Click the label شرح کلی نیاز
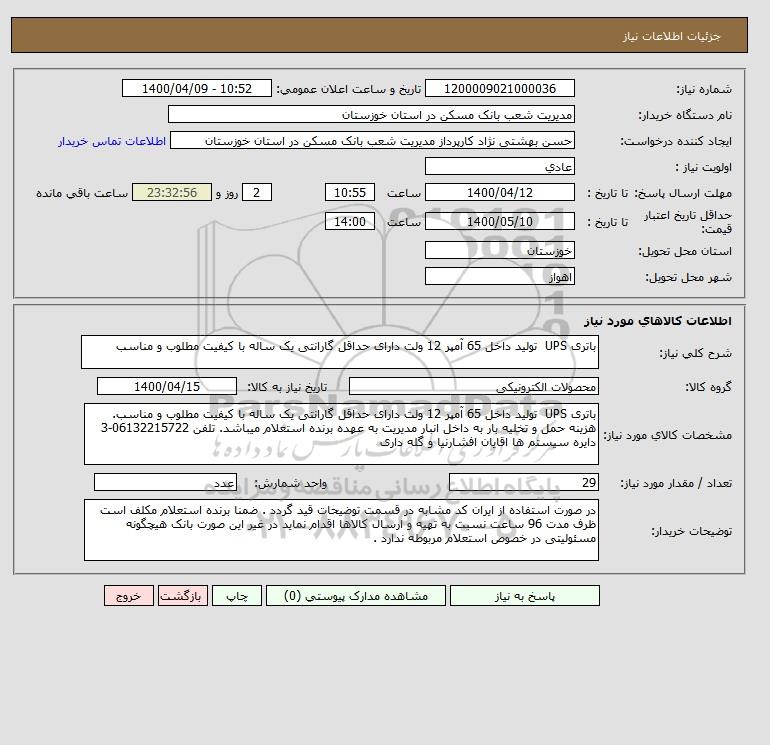770x745 pixels. [695, 353]
